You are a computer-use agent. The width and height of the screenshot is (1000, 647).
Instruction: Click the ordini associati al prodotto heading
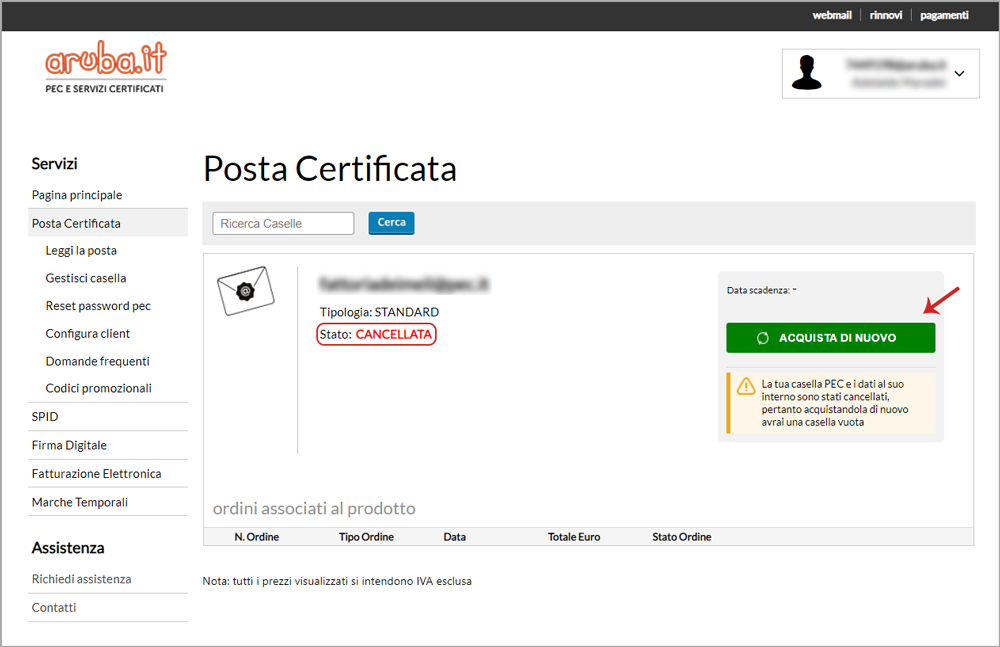click(x=314, y=509)
